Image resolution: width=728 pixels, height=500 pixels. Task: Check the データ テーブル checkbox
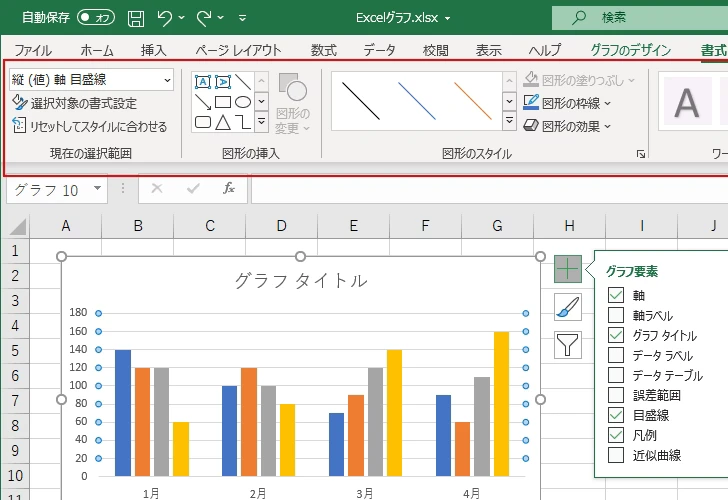(x=616, y=375)
